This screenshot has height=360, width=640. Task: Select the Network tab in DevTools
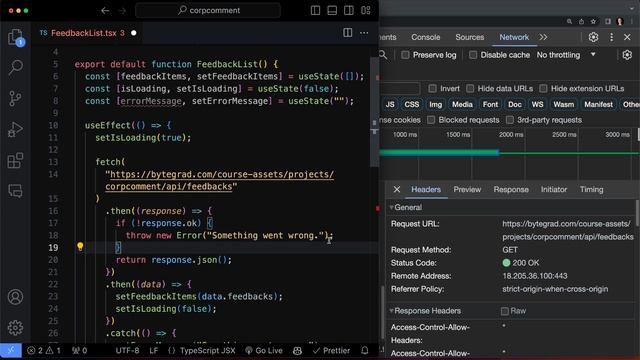(x=514, y=37)
